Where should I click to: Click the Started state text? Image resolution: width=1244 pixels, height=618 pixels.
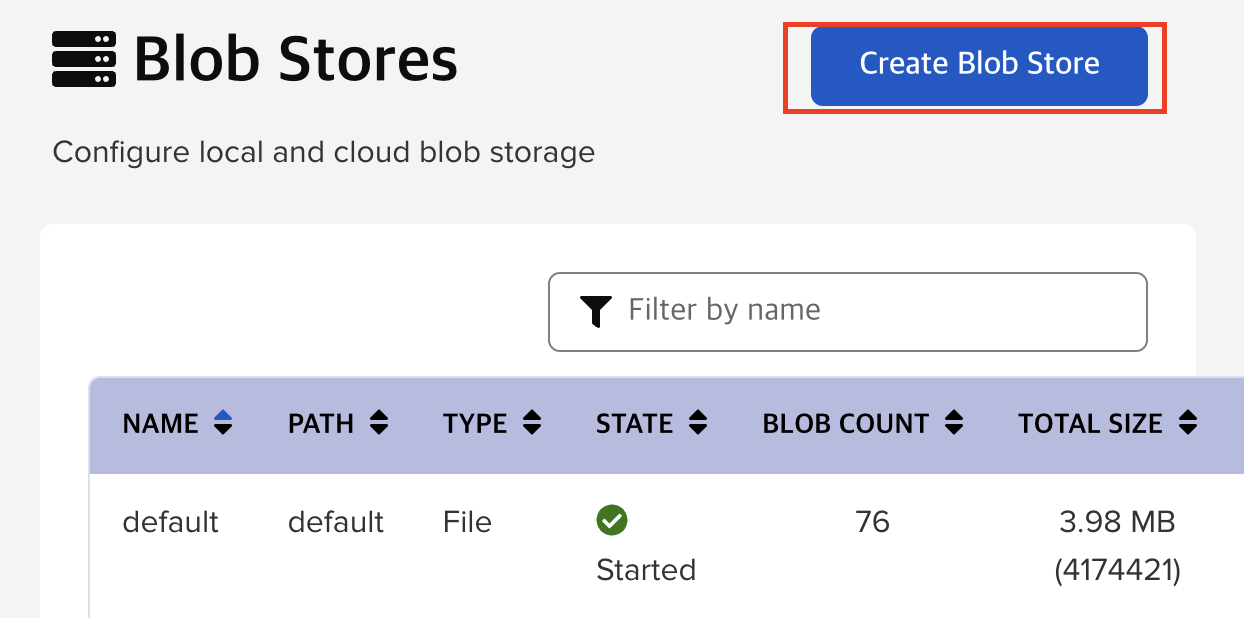point(646,570)
